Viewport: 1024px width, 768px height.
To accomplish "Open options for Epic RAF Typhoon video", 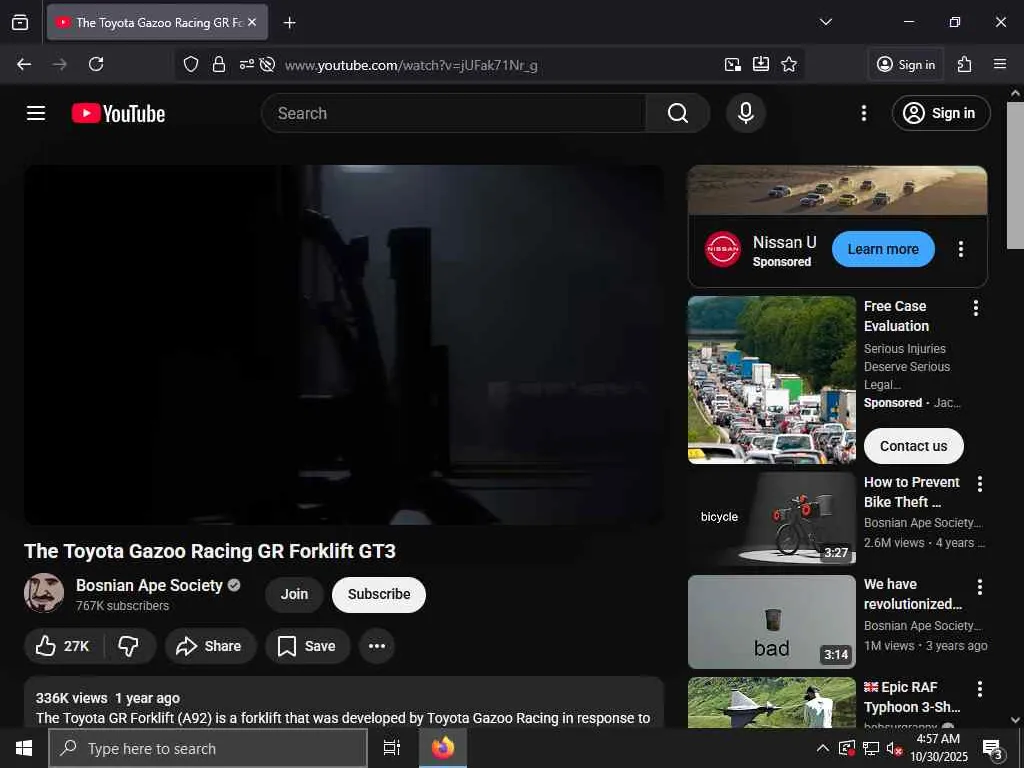I will [980, 688].
